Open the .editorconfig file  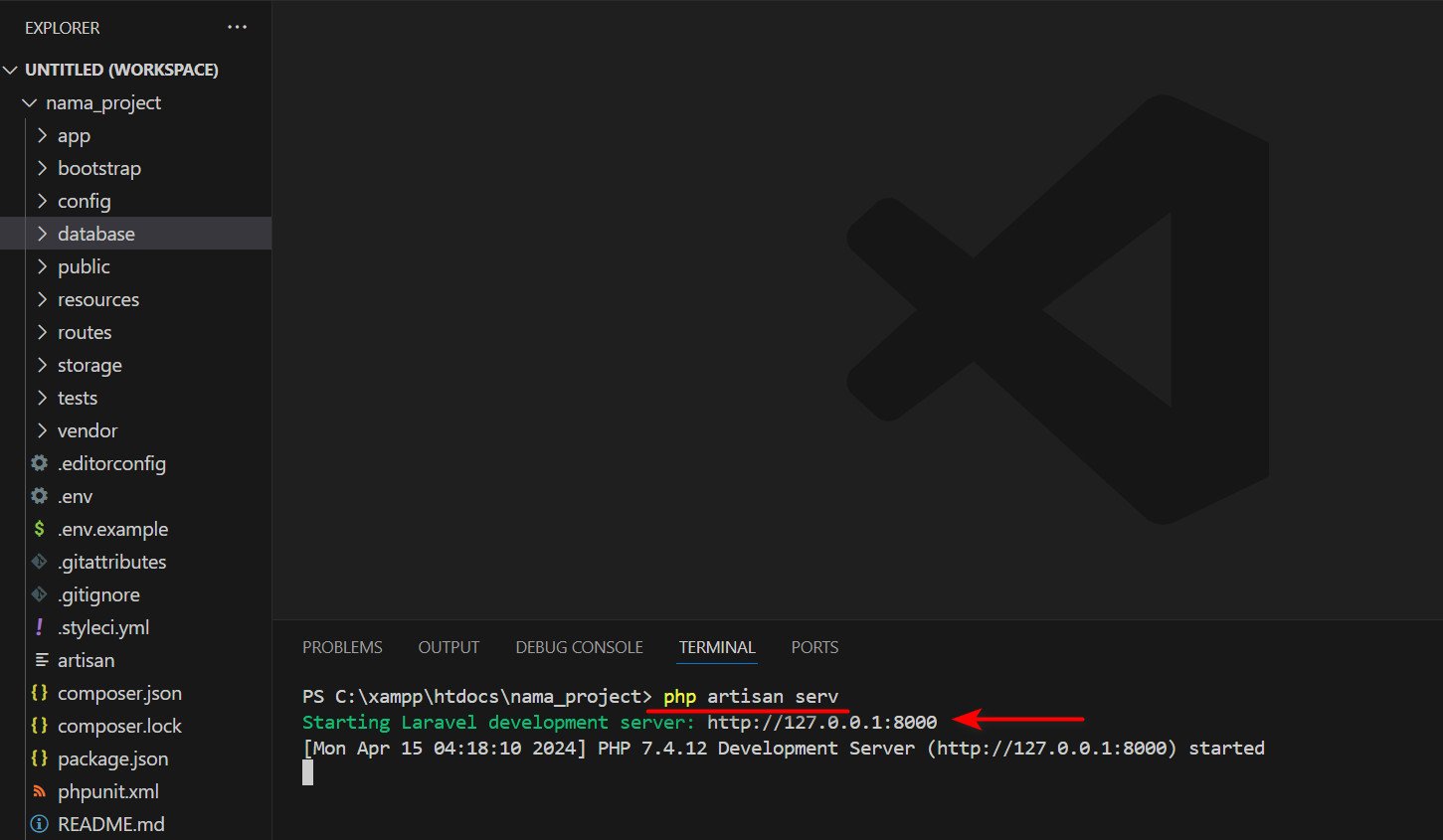[111, 463]
